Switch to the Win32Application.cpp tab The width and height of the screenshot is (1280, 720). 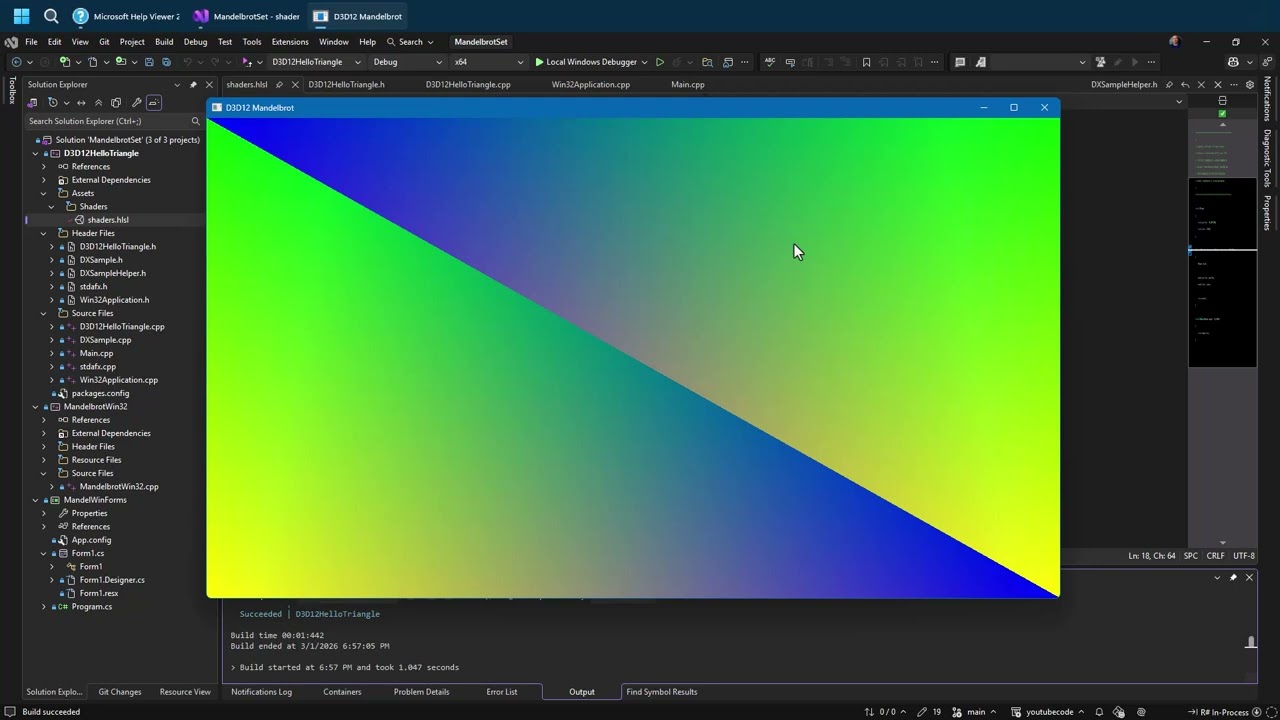pyautogui.click(x=591, y=85)
